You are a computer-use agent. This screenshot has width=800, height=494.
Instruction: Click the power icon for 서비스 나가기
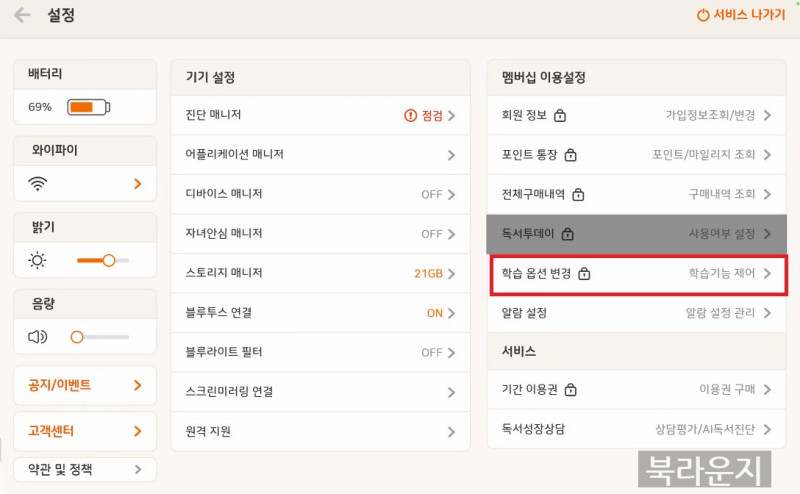pos(702,16)
